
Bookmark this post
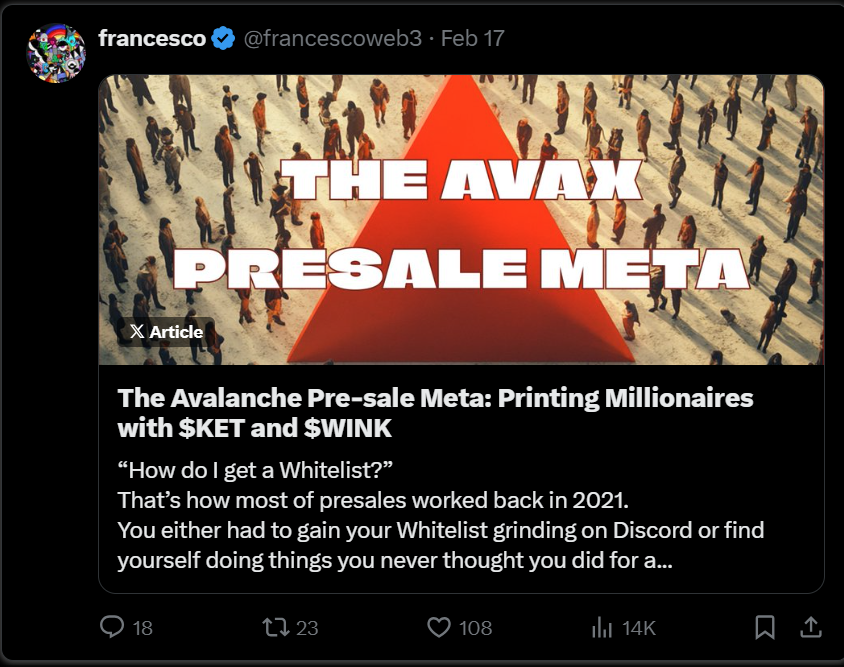tap(765, 627)
